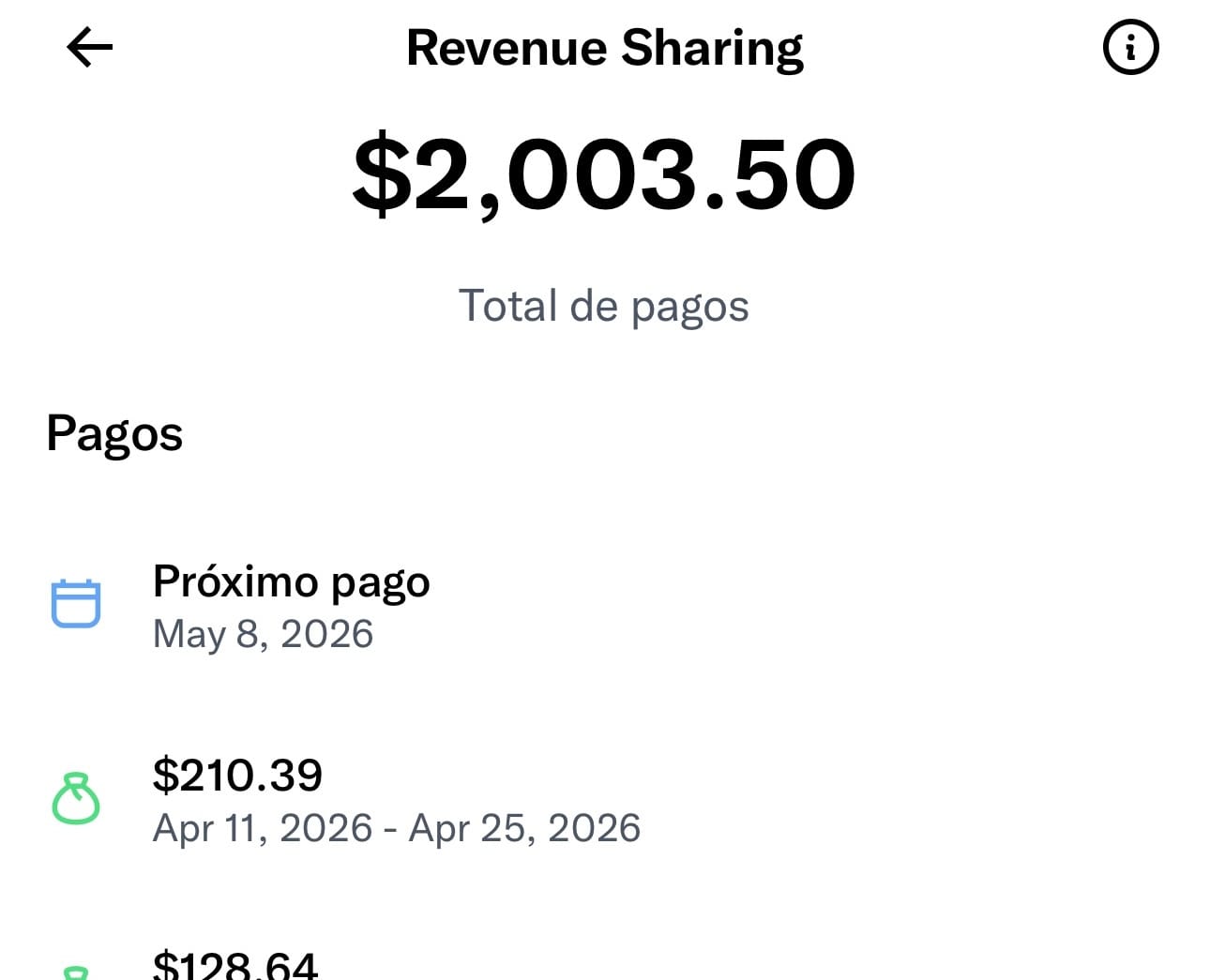The height and width of the screenshot is (980, 1210).
Task: Tap the Apr 11, 2026 start date
Action: [263, 828]
